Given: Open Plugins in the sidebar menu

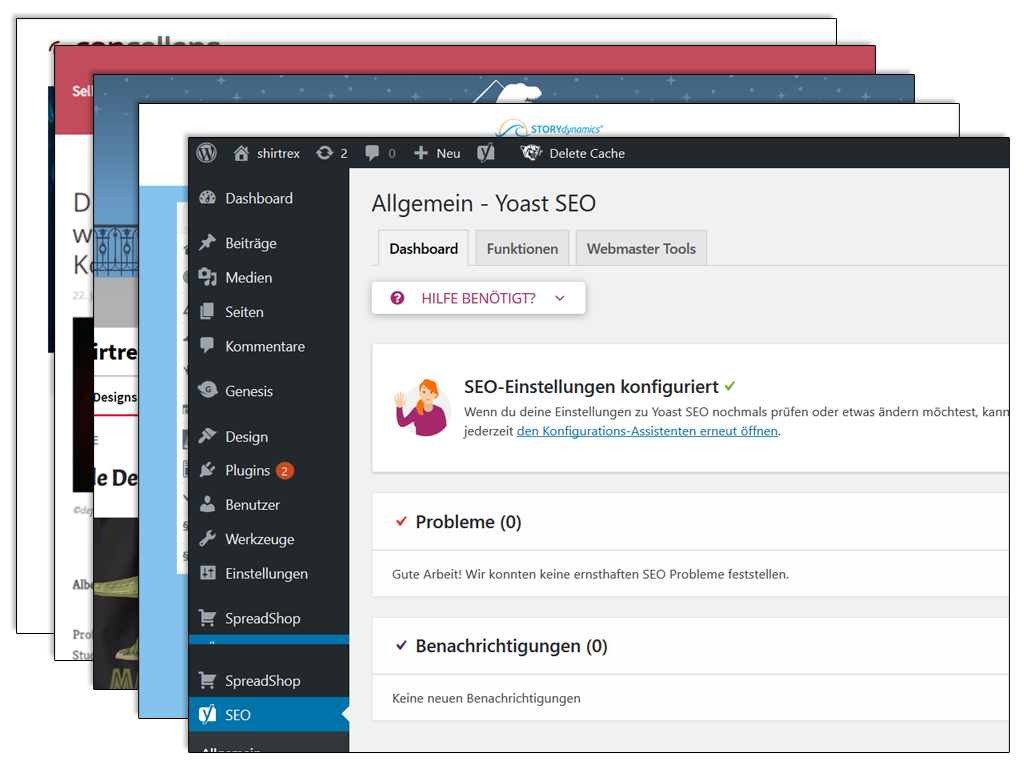Looking at the screenshot, I should 248,470.
